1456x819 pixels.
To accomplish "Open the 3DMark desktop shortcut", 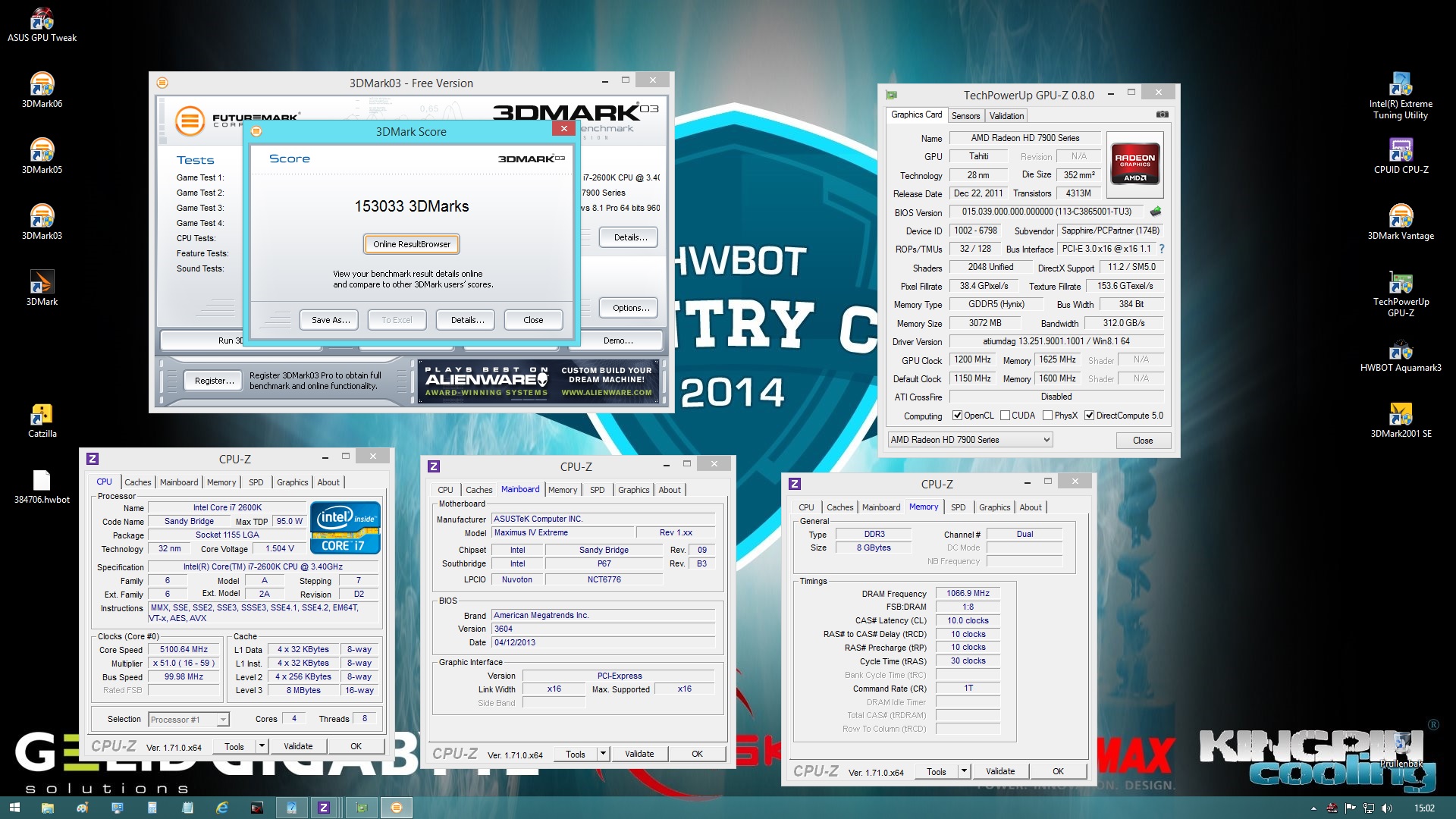I will [42, 289].
